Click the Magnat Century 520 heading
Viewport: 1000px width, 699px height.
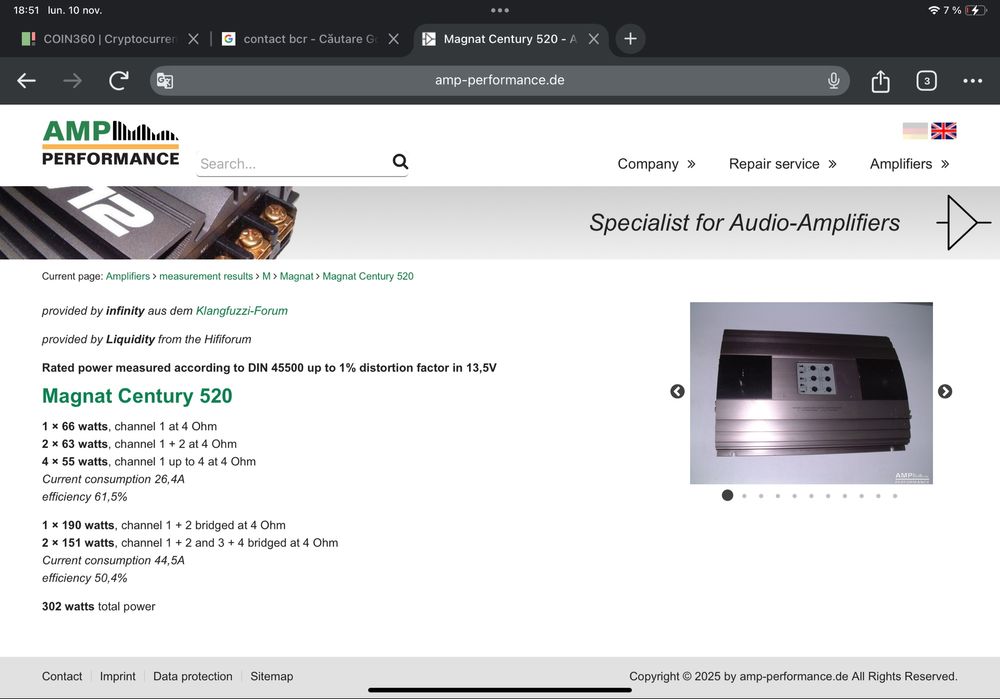pos(137,396)
